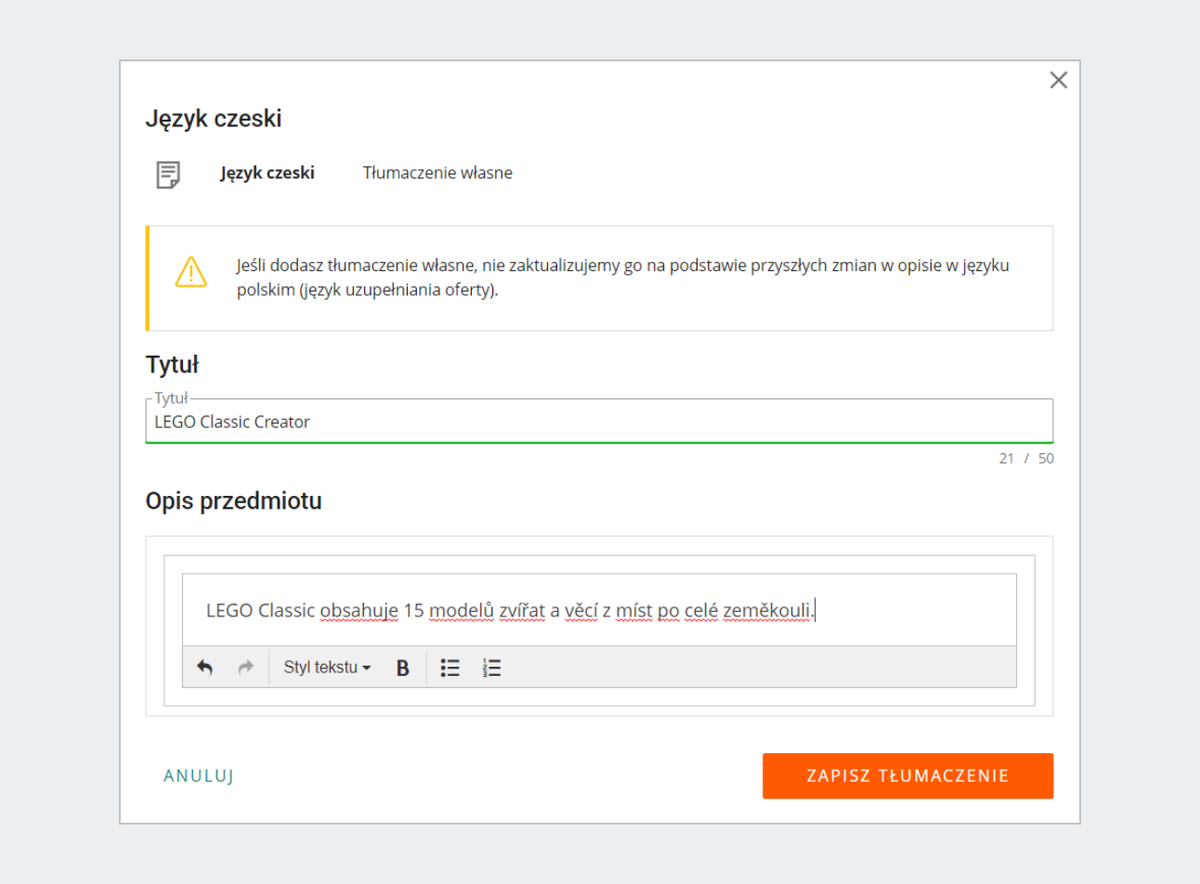Viewport: 1200px width, 884px height.
Task: Close the Język czeski dialog
Action: point(1059,81)
